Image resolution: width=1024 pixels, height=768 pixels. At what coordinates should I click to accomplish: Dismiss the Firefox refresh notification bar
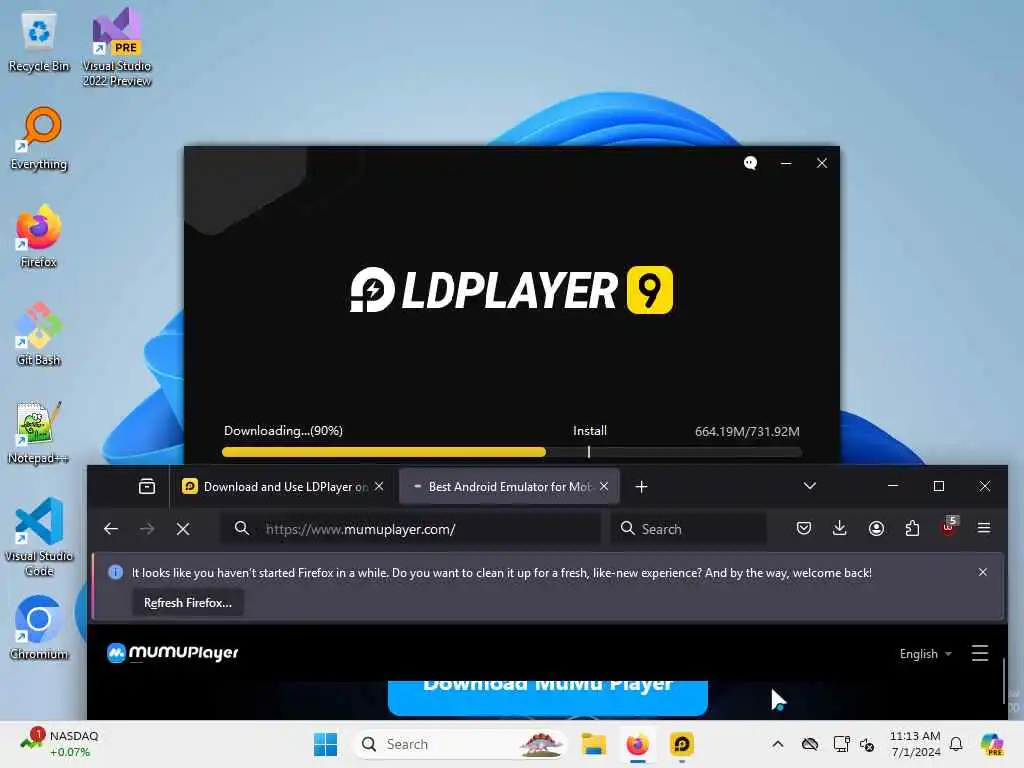983,572
